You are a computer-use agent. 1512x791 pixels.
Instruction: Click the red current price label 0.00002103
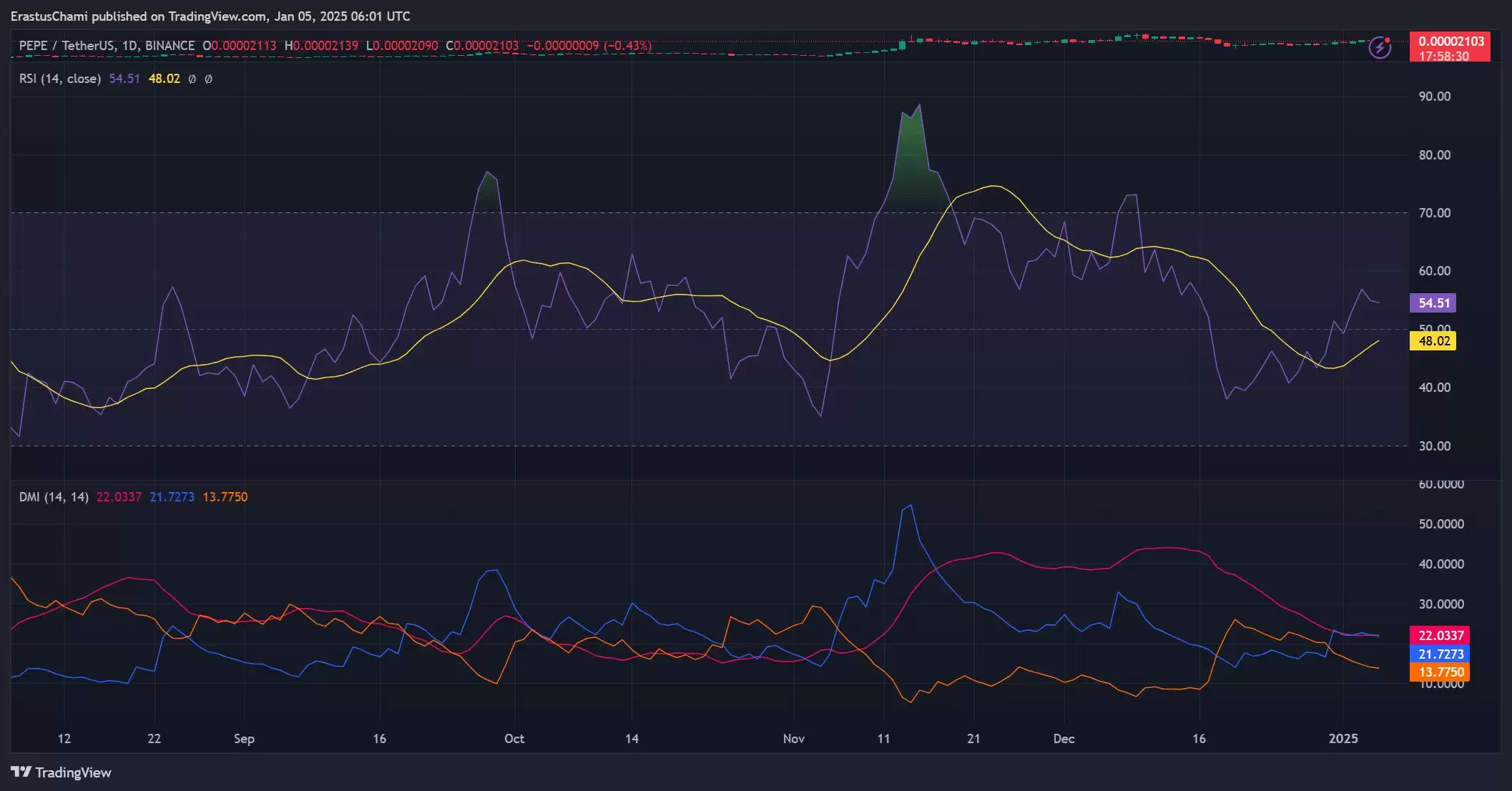[x=1450, y=41]
